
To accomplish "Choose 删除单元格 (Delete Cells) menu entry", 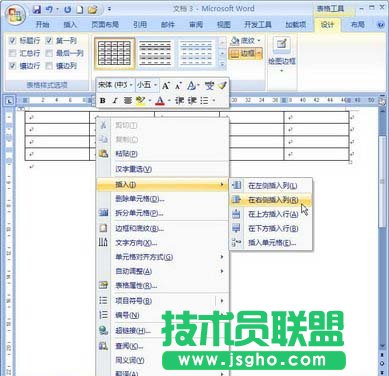I will 162,199.
